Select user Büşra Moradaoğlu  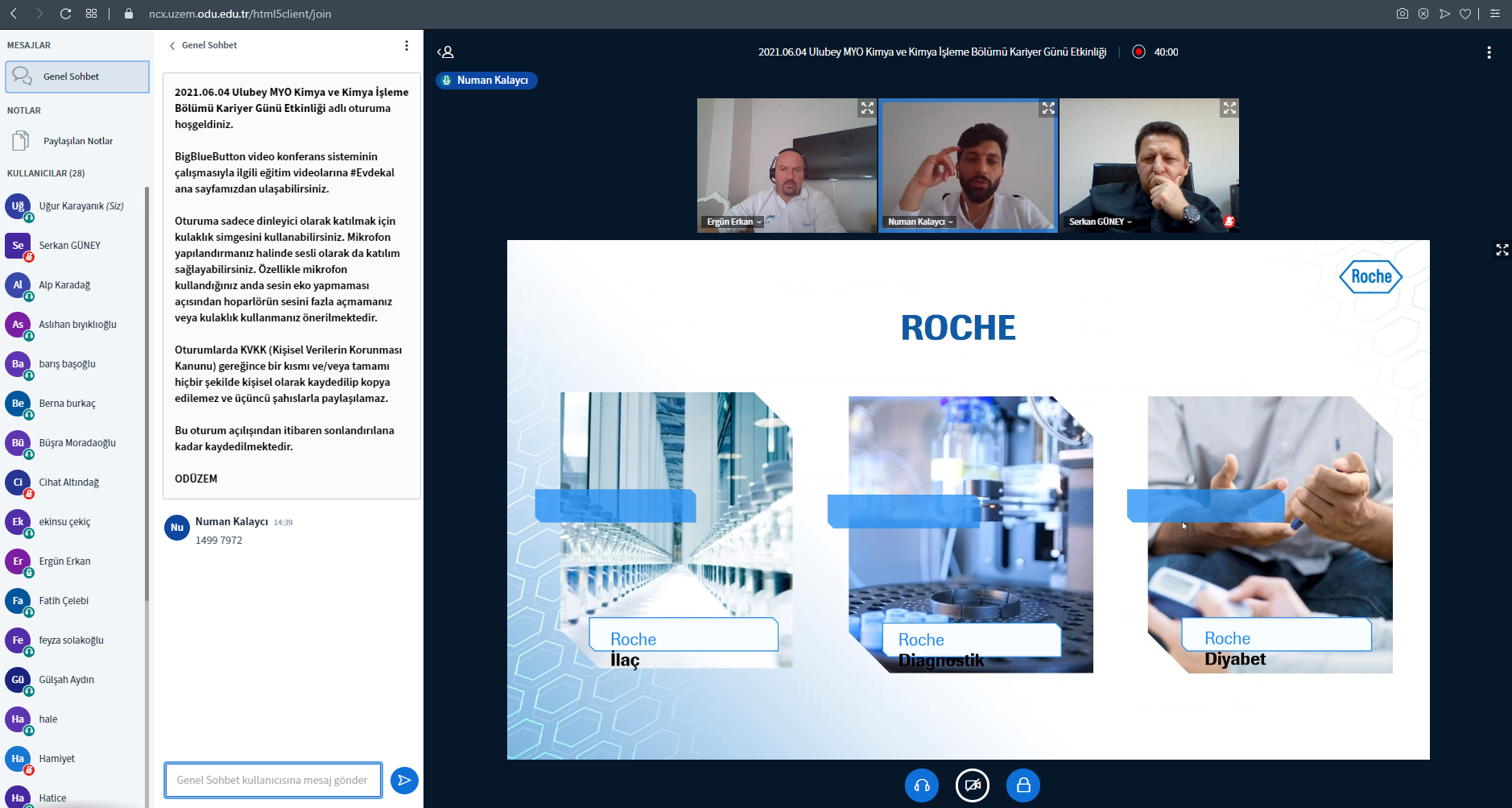pos(74,443)
